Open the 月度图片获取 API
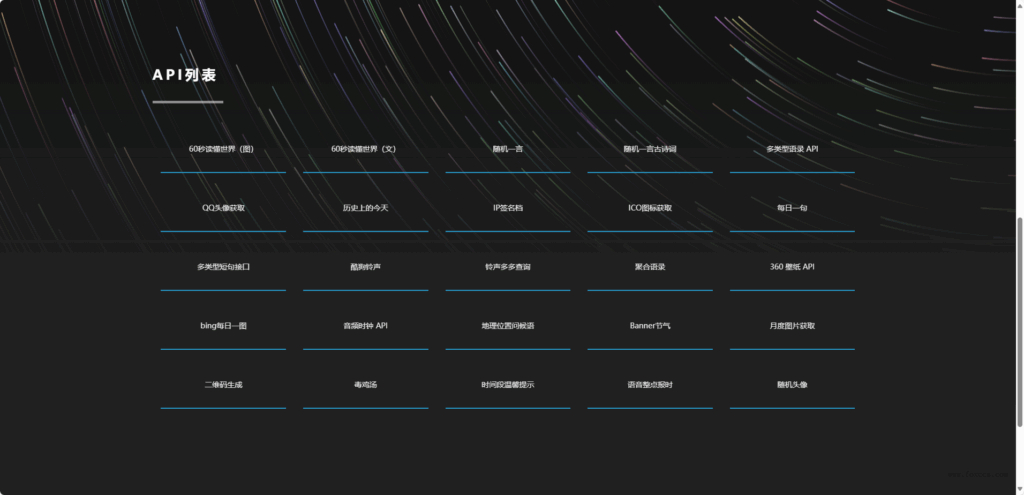1024x495 pixels. 792,326
